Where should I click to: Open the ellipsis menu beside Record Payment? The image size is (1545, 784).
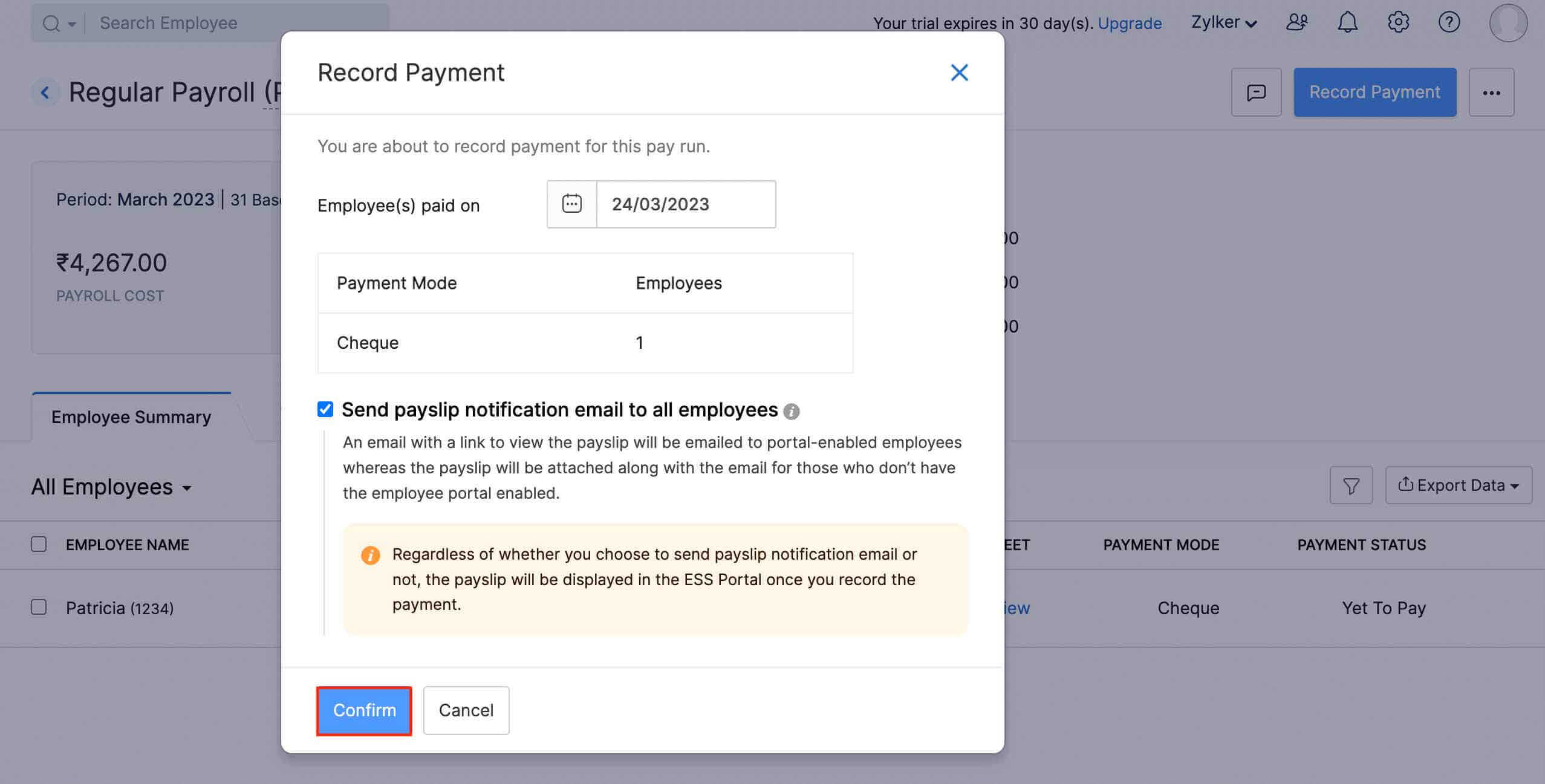coord(1491,92)
